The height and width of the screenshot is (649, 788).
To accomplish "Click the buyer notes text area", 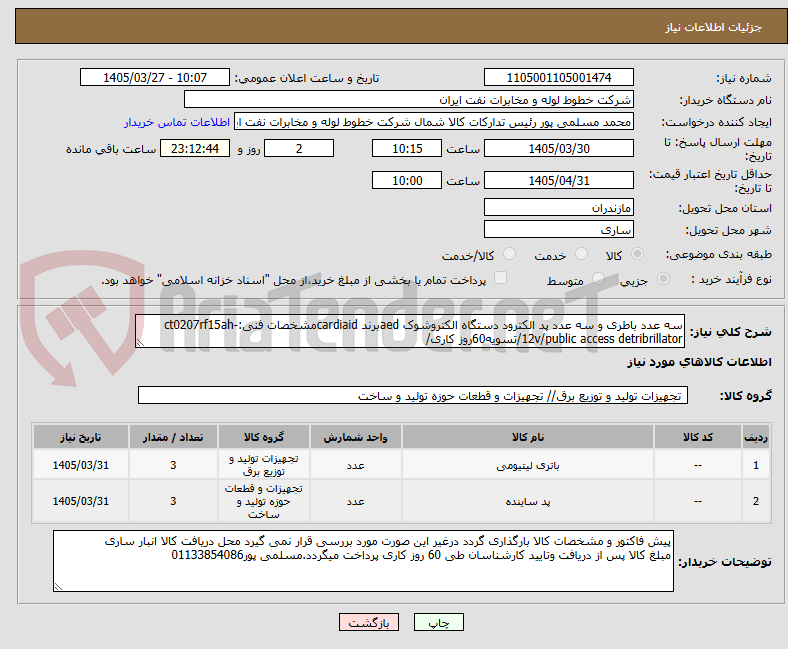I will [363, 561].
